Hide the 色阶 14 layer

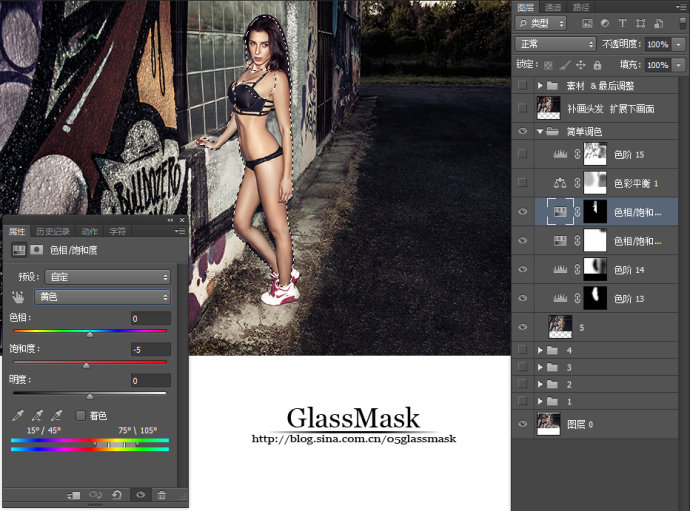point(522,269)
